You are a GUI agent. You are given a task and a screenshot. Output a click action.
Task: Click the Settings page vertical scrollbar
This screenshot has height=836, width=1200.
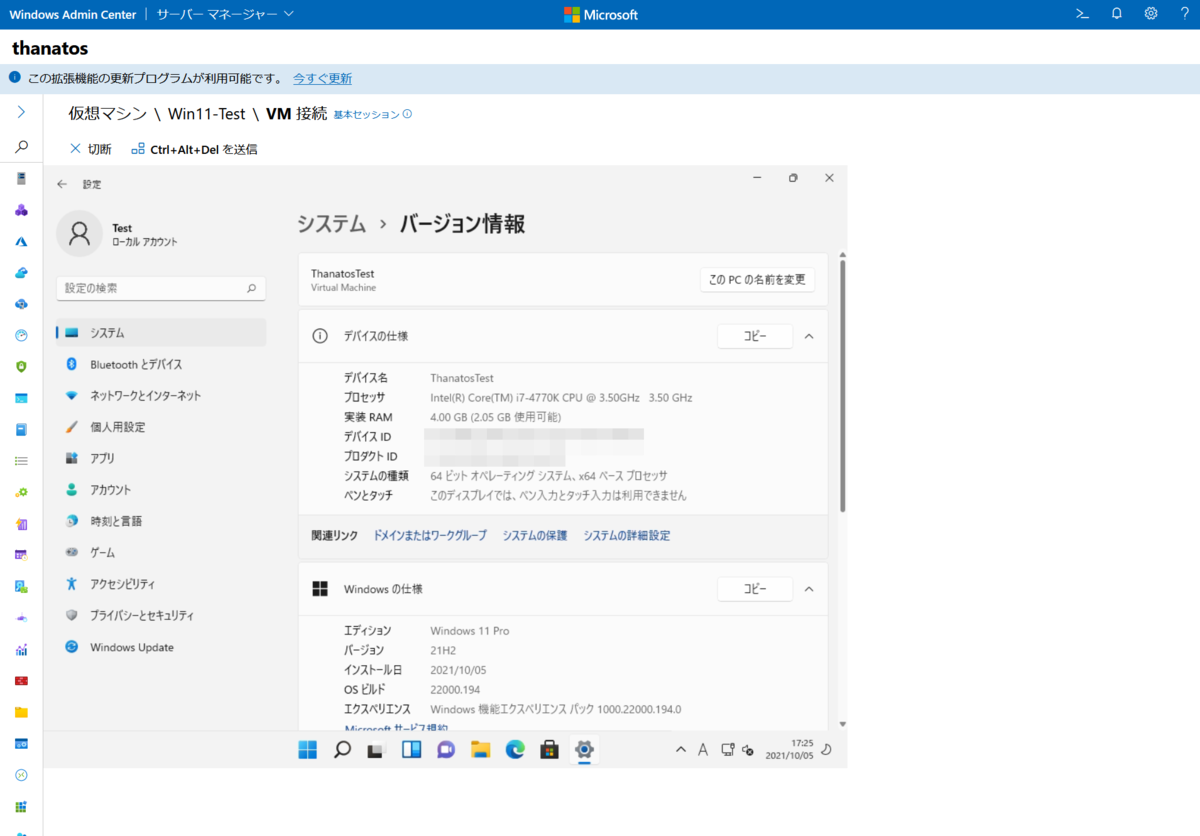[842, 386]
